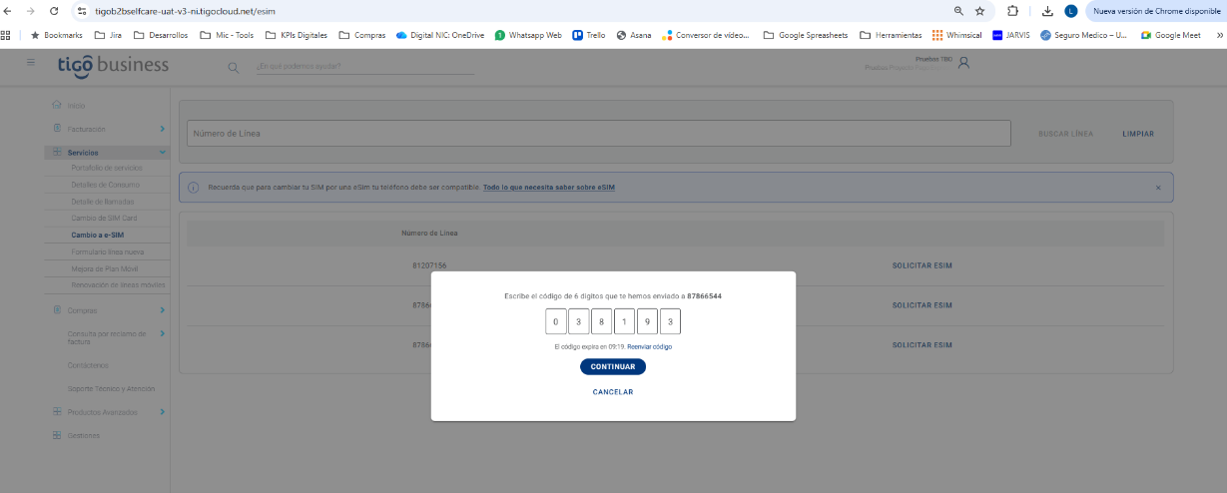1227x493 pixels.
Task: Click the LIMPIAR button
Action: click(1138, 134)
